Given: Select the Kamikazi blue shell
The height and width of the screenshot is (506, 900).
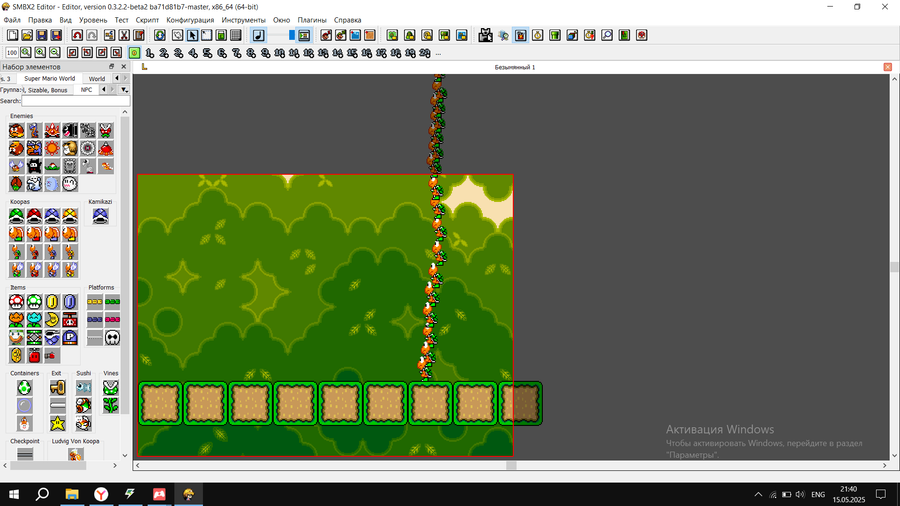Looking at the screenshot, I should (100, 216).
